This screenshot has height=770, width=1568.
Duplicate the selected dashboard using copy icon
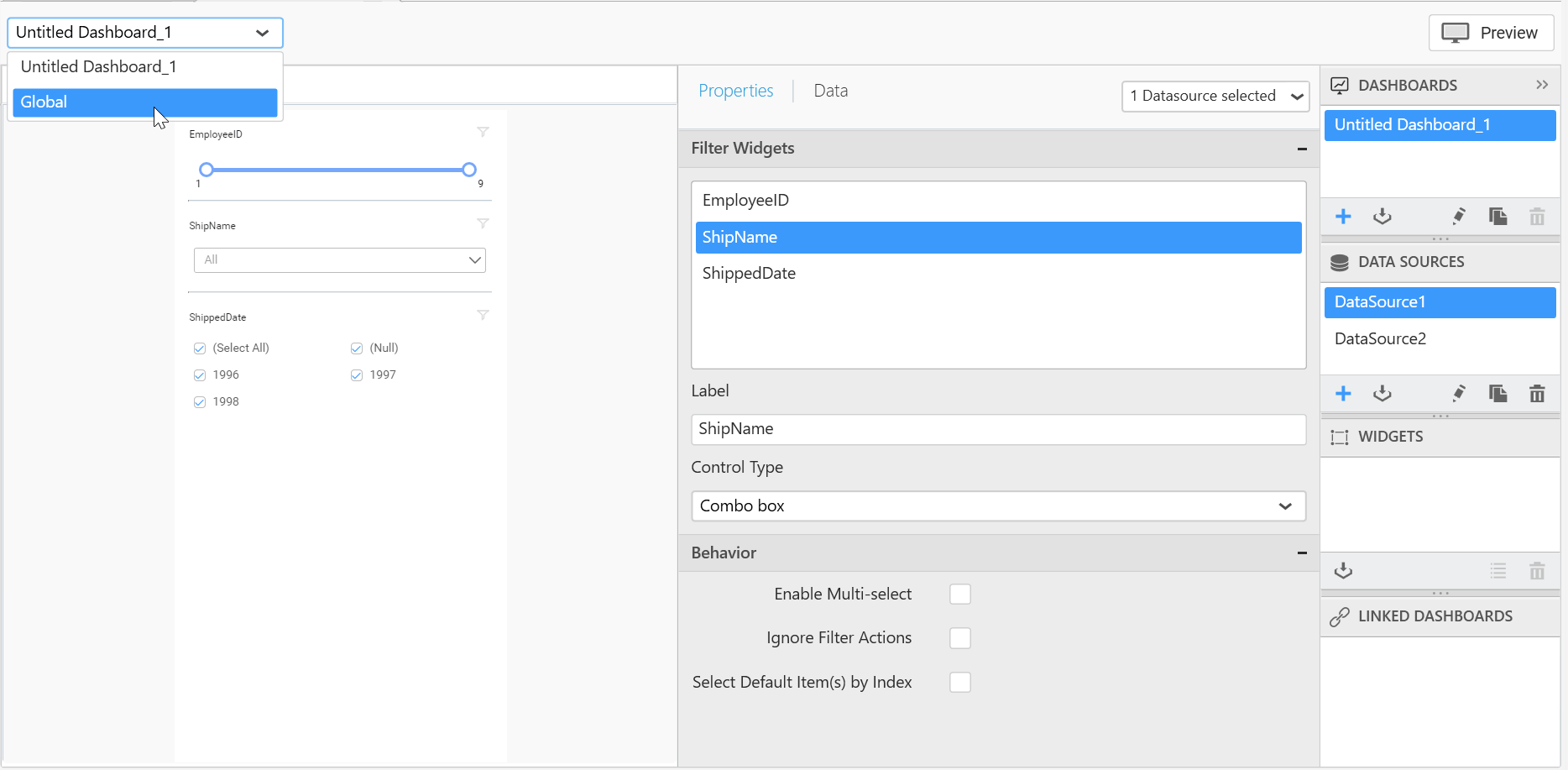[1497, 217]
